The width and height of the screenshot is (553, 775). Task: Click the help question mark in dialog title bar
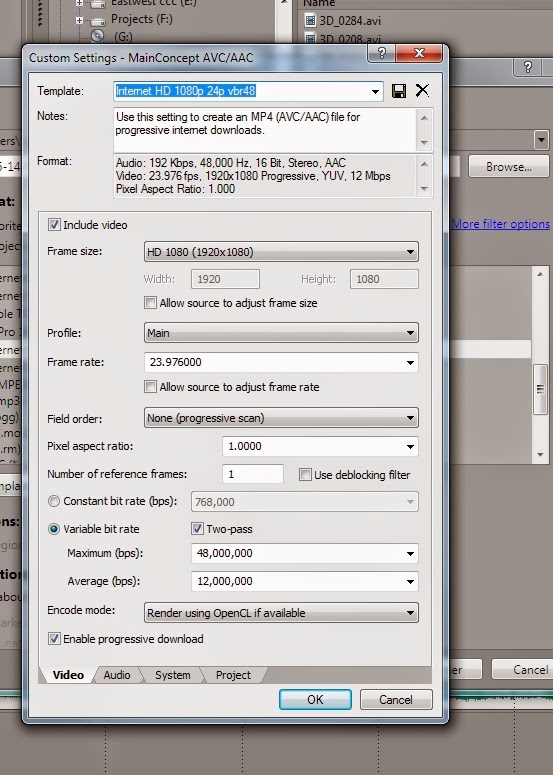pyautogui.click(x=382, y=53)
